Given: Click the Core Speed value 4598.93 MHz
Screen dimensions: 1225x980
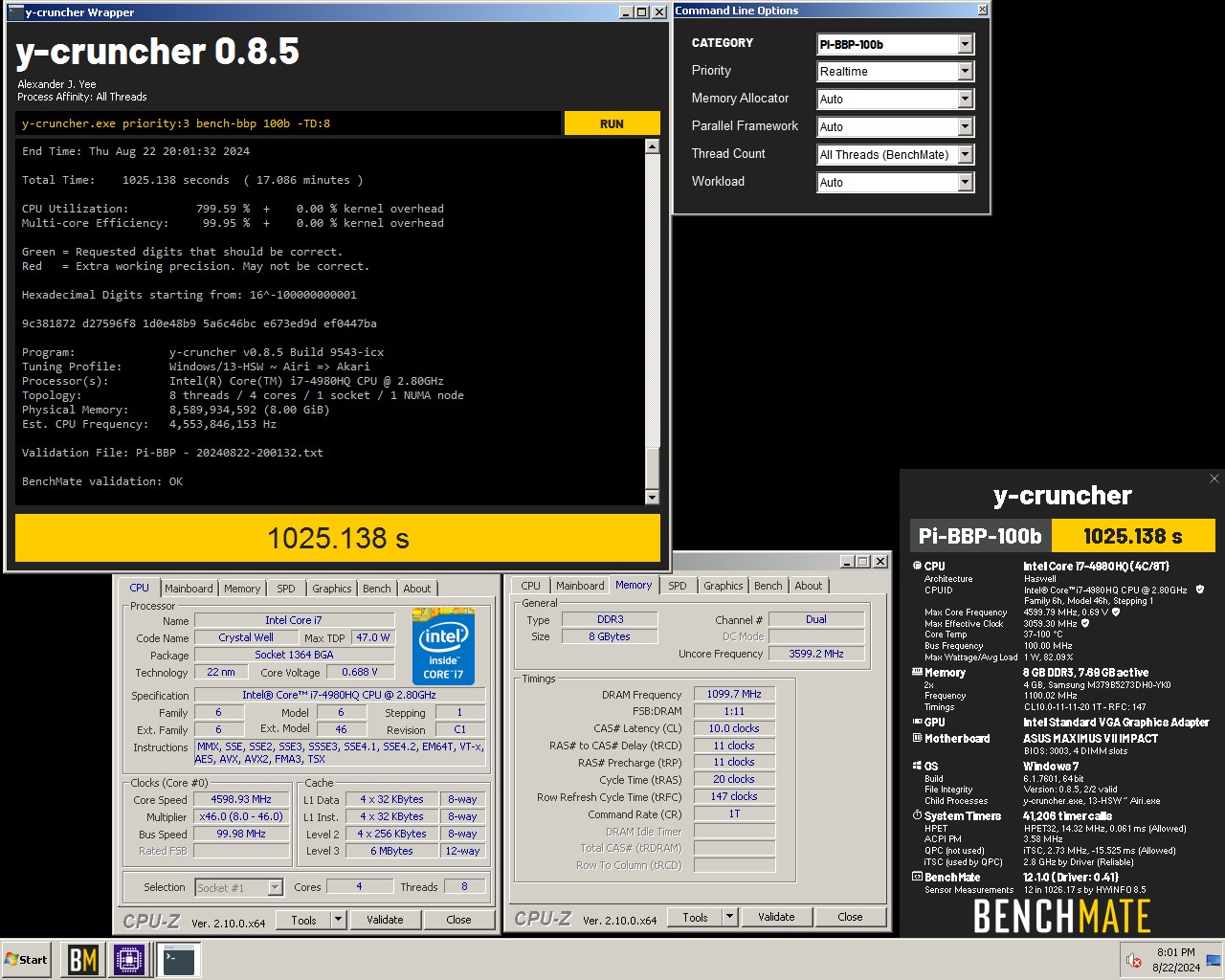Looking at the screenshot, I should pos(241,799).
